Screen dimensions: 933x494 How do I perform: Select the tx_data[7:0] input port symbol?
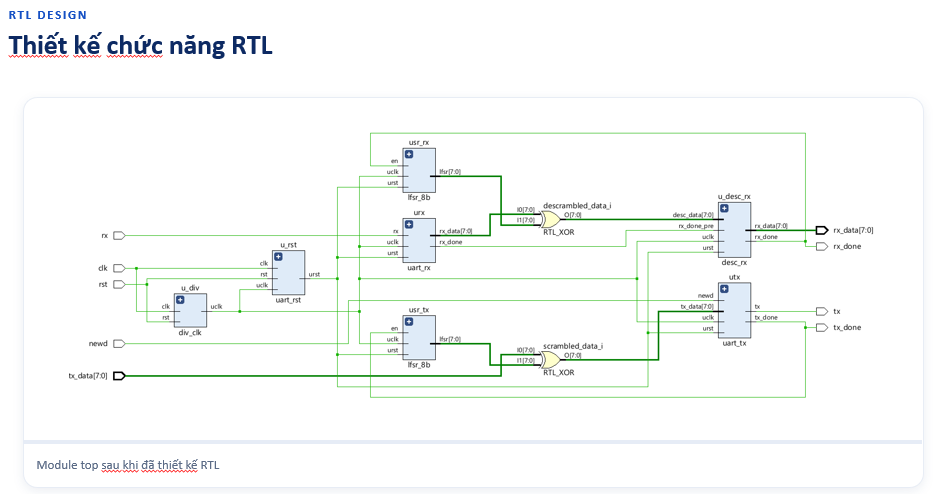tap(119, 376)
